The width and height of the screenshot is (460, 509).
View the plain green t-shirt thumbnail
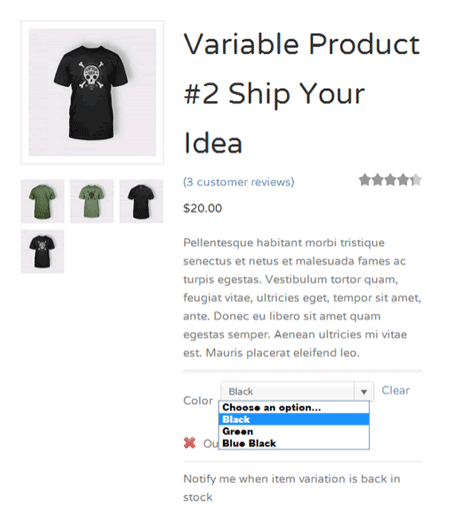[42, 201]
